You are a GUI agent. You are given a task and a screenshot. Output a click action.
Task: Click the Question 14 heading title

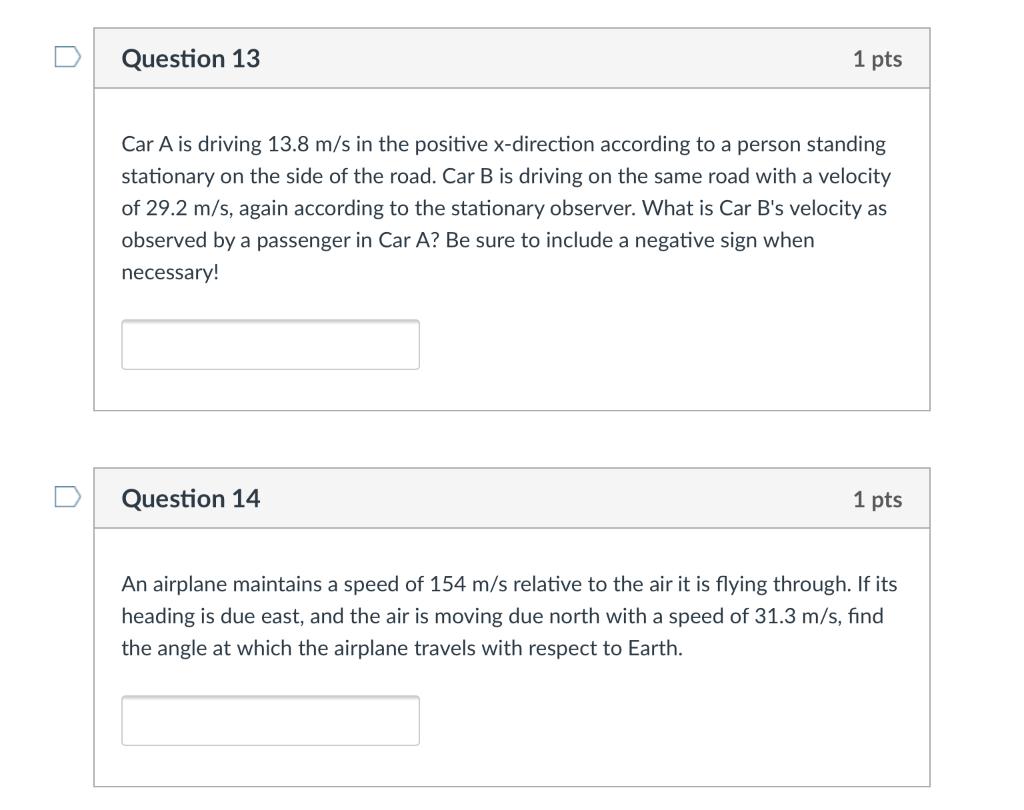191,499
